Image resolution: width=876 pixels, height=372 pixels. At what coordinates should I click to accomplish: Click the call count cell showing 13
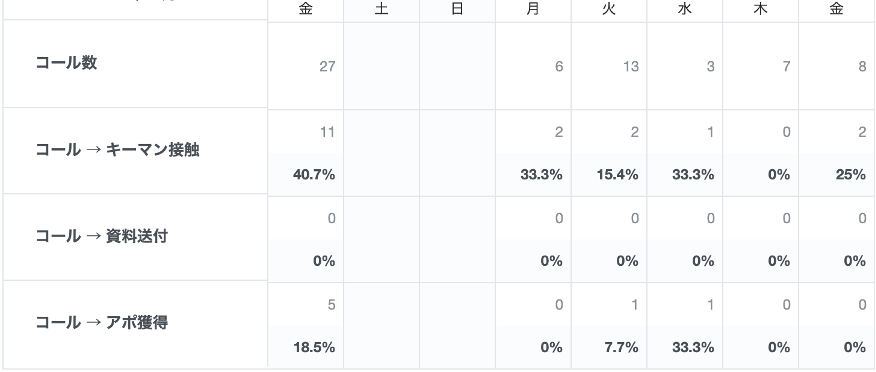coord(630,66)
